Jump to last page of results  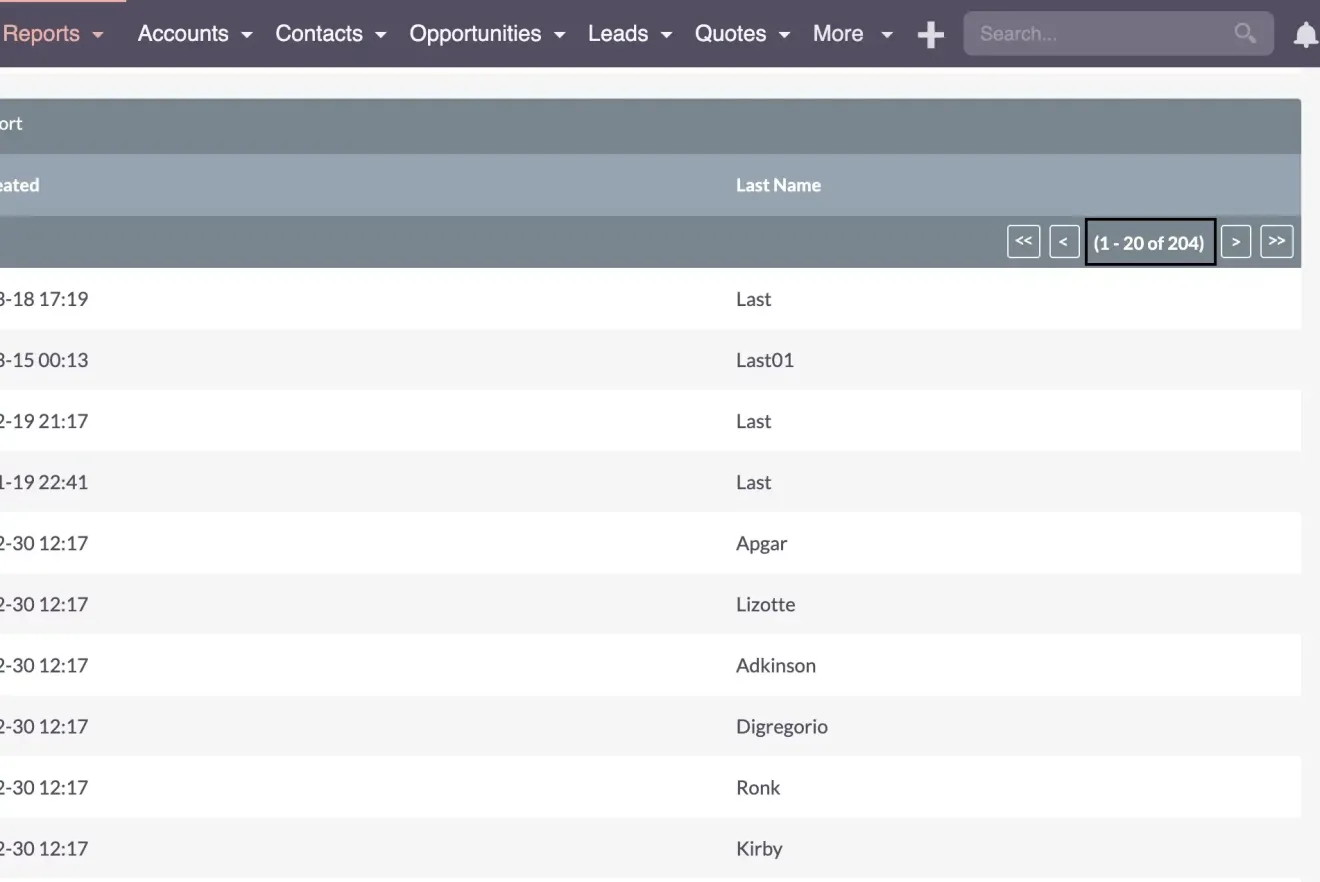1277,242
